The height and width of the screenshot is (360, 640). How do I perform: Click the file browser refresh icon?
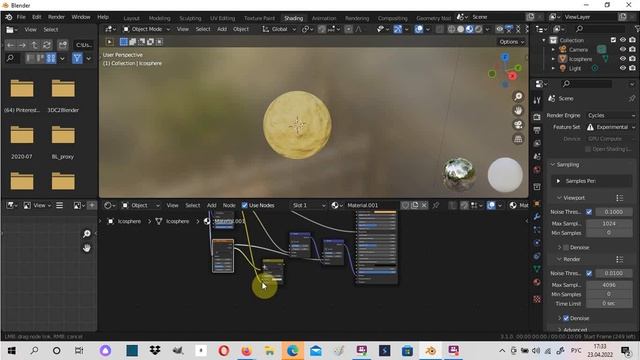pyautogui.click(x=47, y=45)
